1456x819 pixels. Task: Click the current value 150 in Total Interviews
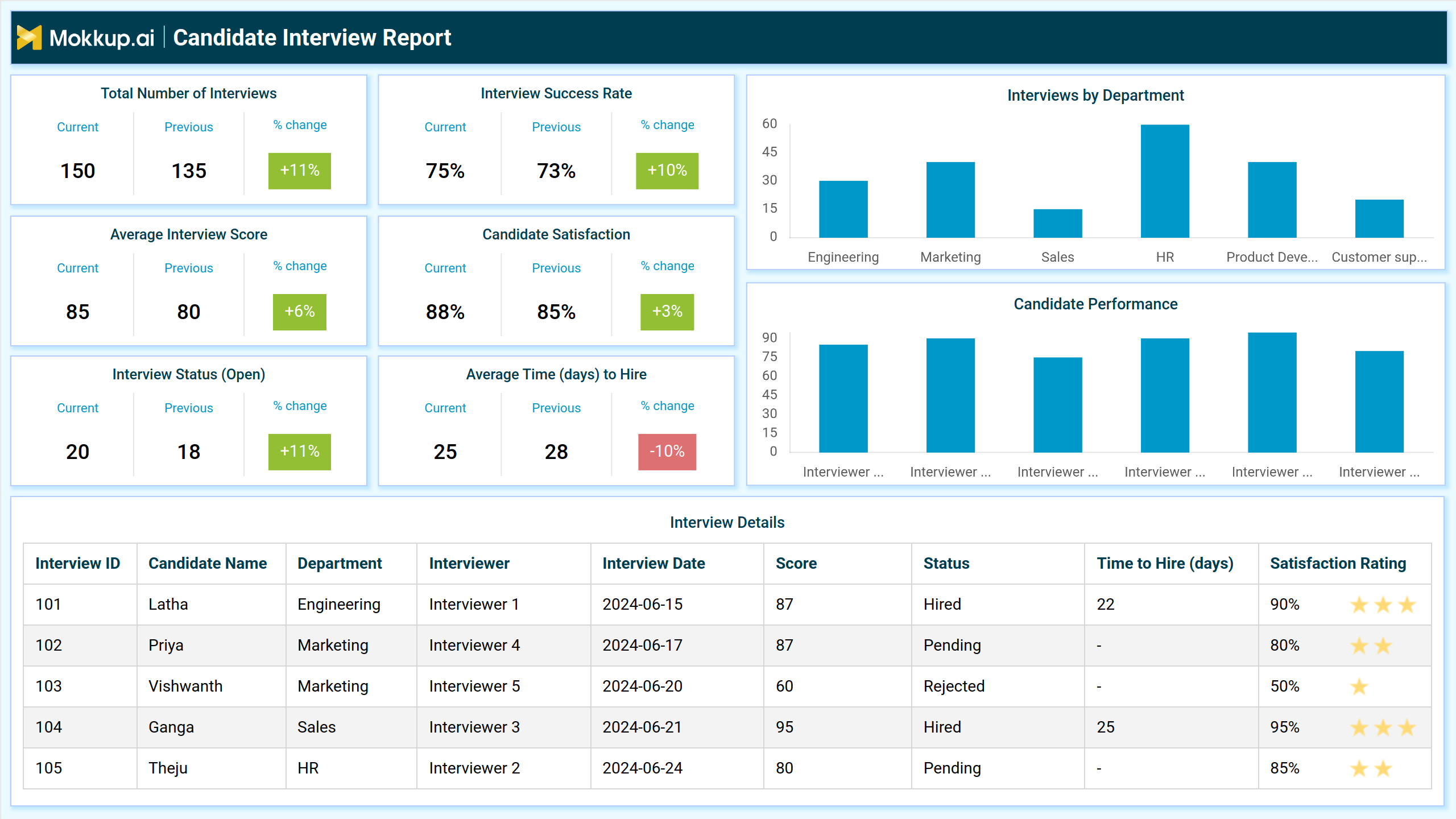(x=78, y=171)
